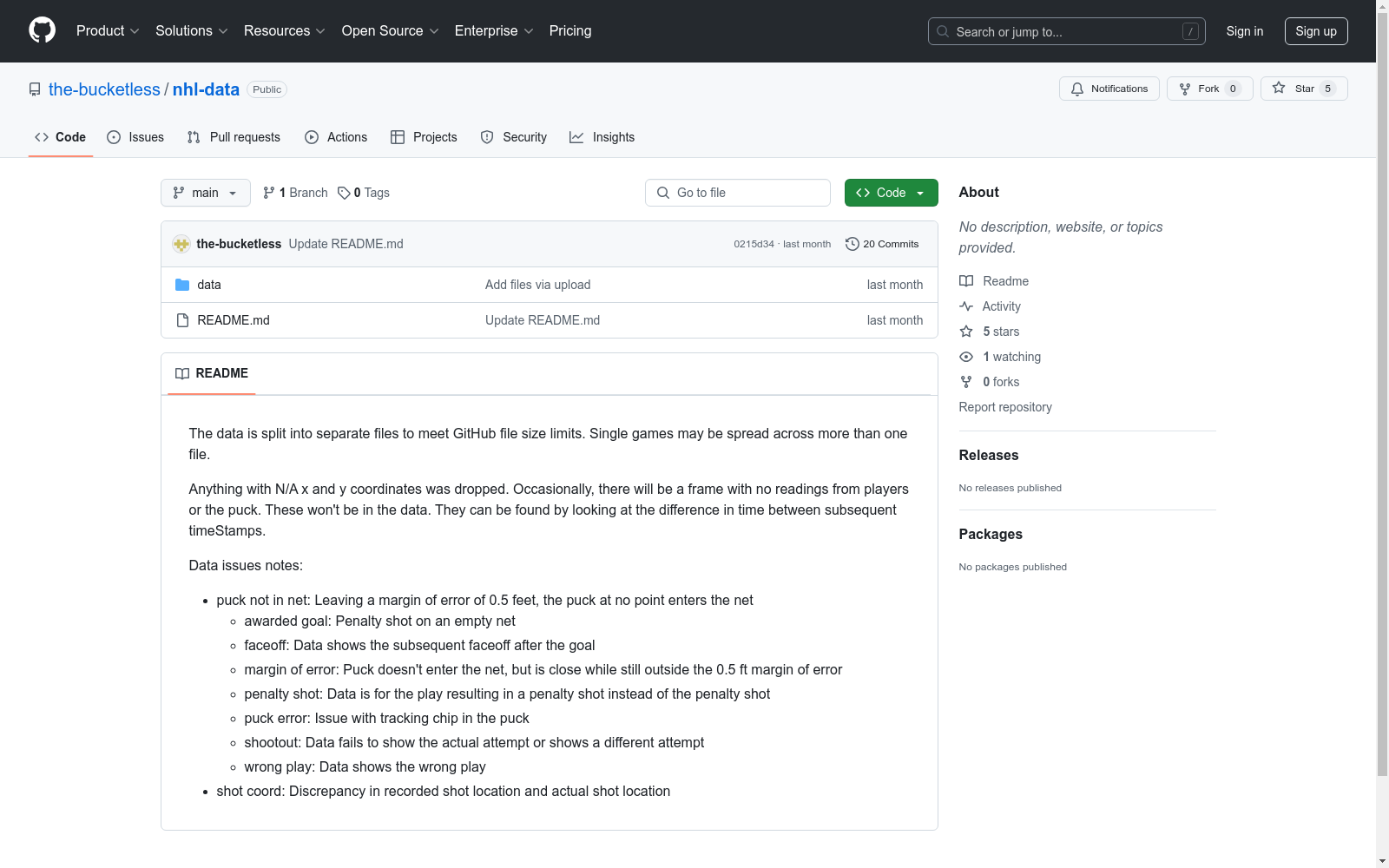Click the fork icon beside 0 forks
Screen dimensions: 1389x868
click(966, 382)
